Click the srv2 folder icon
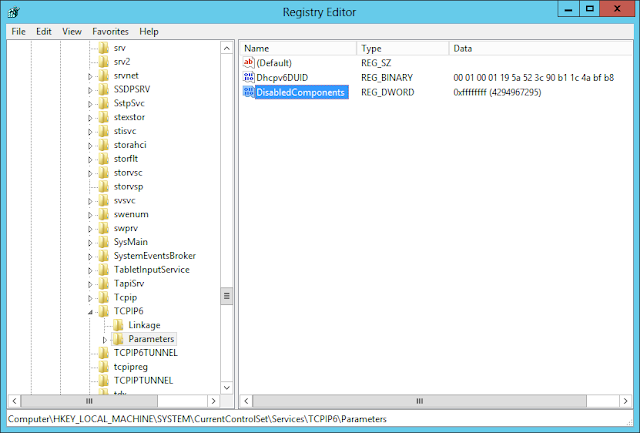The width and height of the screenshot is (640, 433). point(104,62)
